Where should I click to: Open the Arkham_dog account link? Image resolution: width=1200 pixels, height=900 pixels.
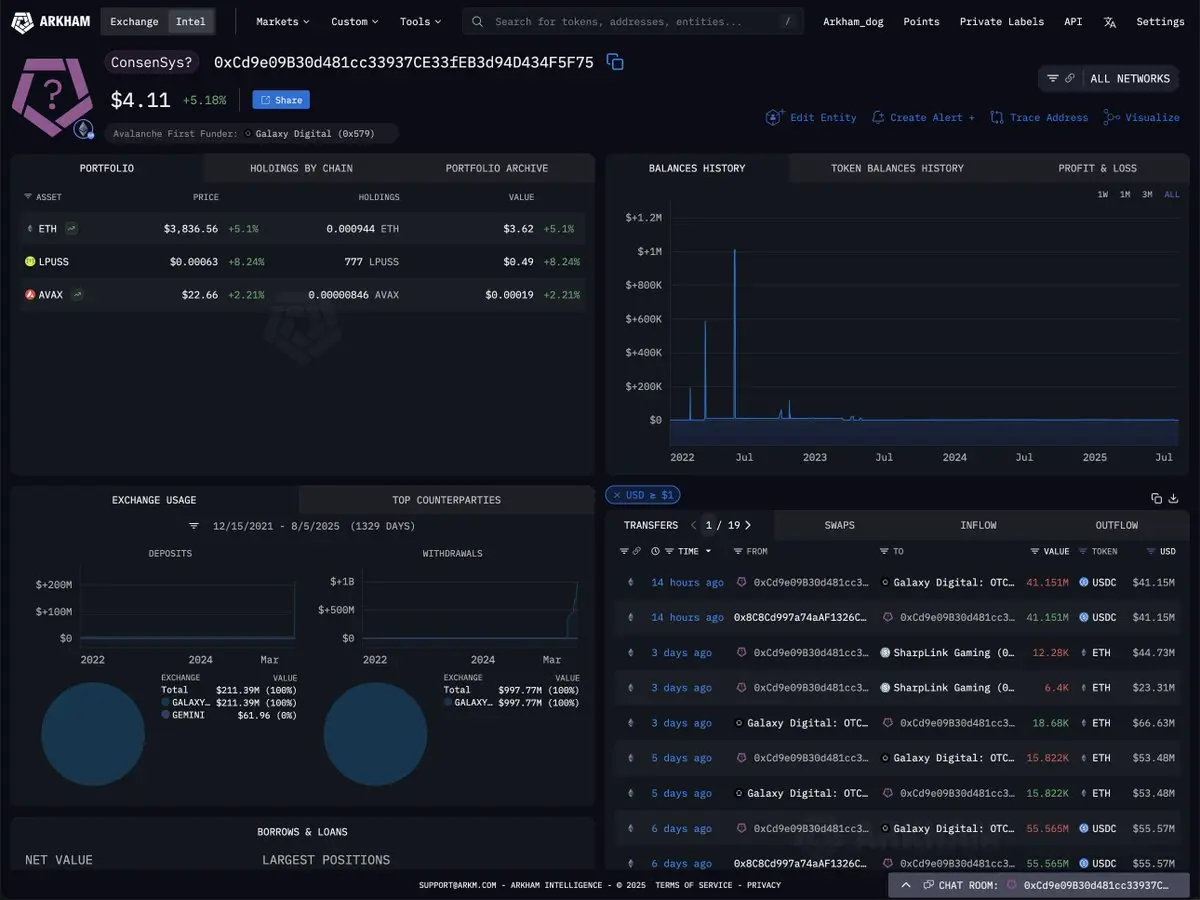click(x=853, y=21)
